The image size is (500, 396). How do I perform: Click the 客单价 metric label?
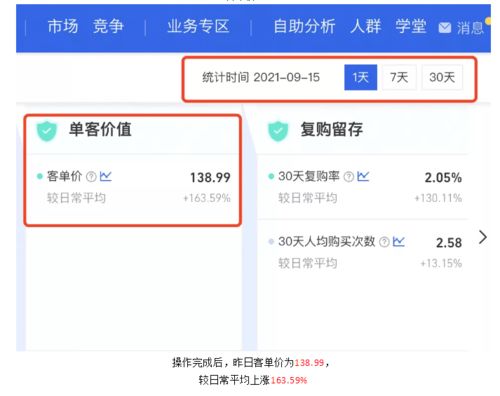click(x=64, y=176)
